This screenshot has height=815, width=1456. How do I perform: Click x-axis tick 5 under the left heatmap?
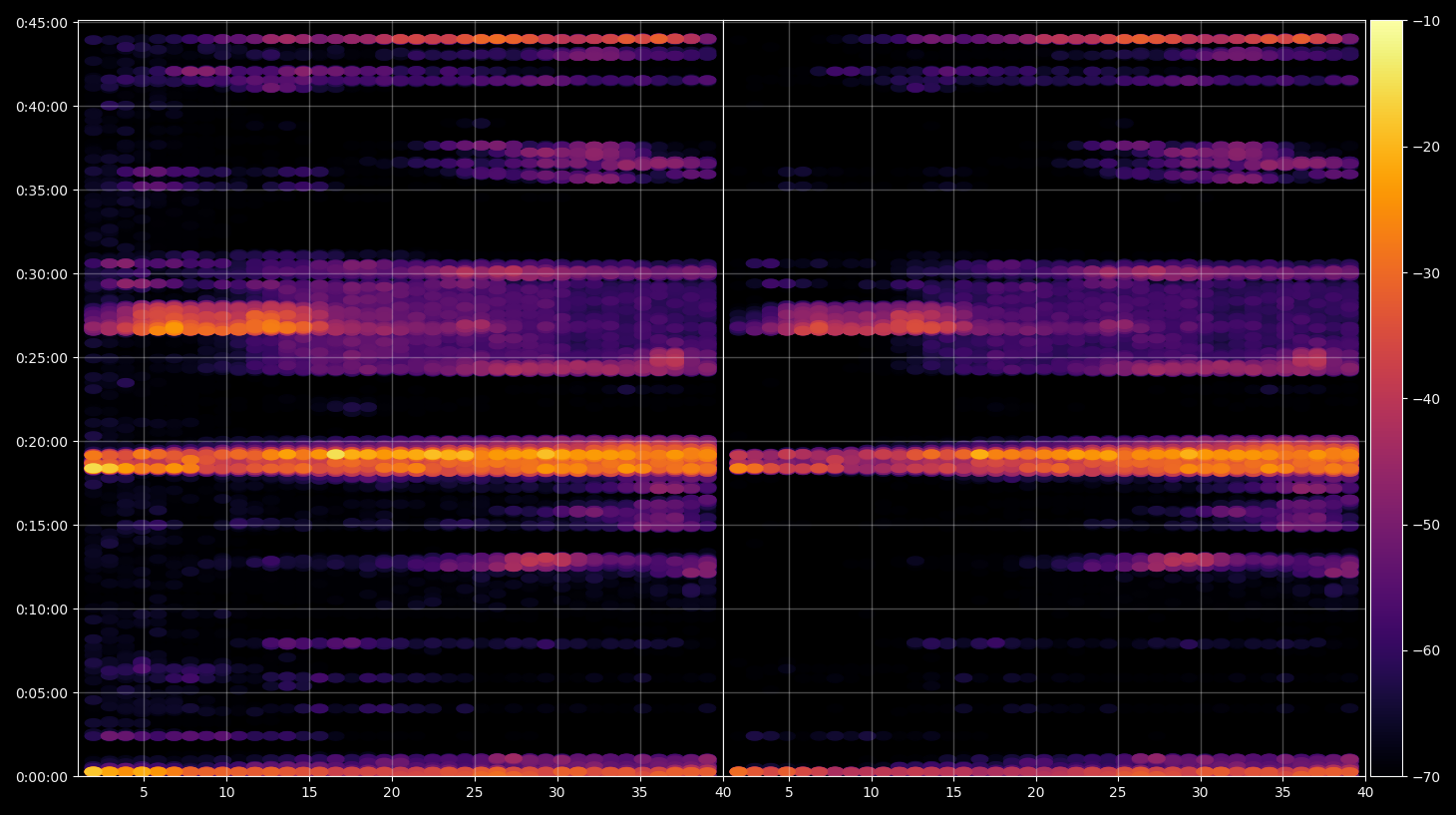pos(144,793)
